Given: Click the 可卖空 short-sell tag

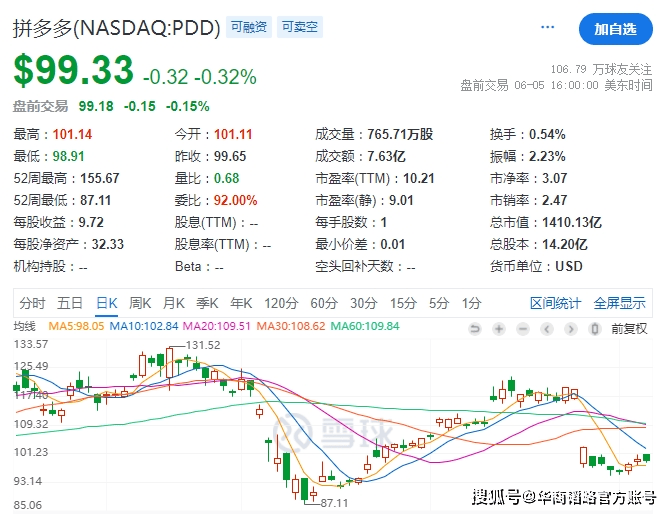Looking at the screenshot, I should pyautogui.click(x=300, y=27).
